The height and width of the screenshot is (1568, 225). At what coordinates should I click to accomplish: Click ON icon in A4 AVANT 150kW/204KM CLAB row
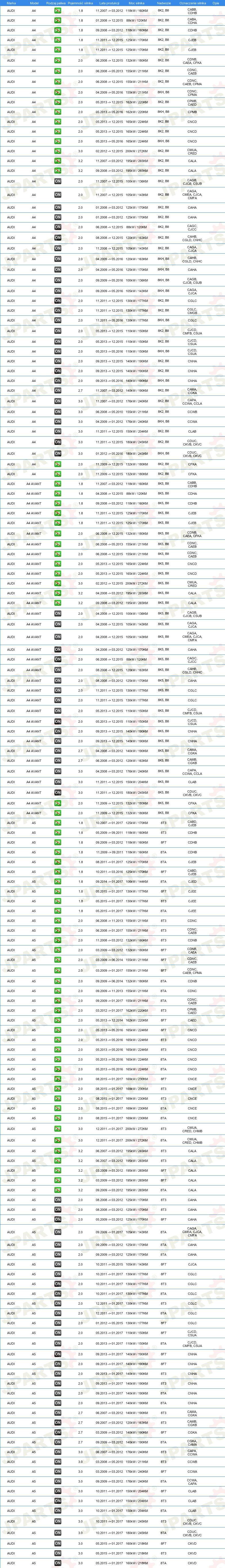click(x=58, y=782)
